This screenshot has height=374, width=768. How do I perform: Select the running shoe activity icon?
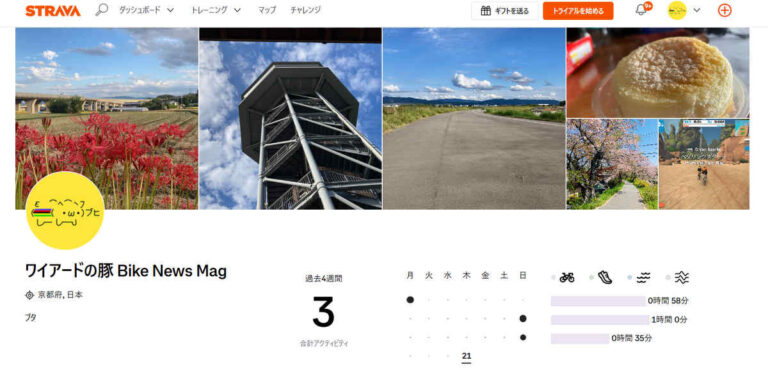click(605, 278)
